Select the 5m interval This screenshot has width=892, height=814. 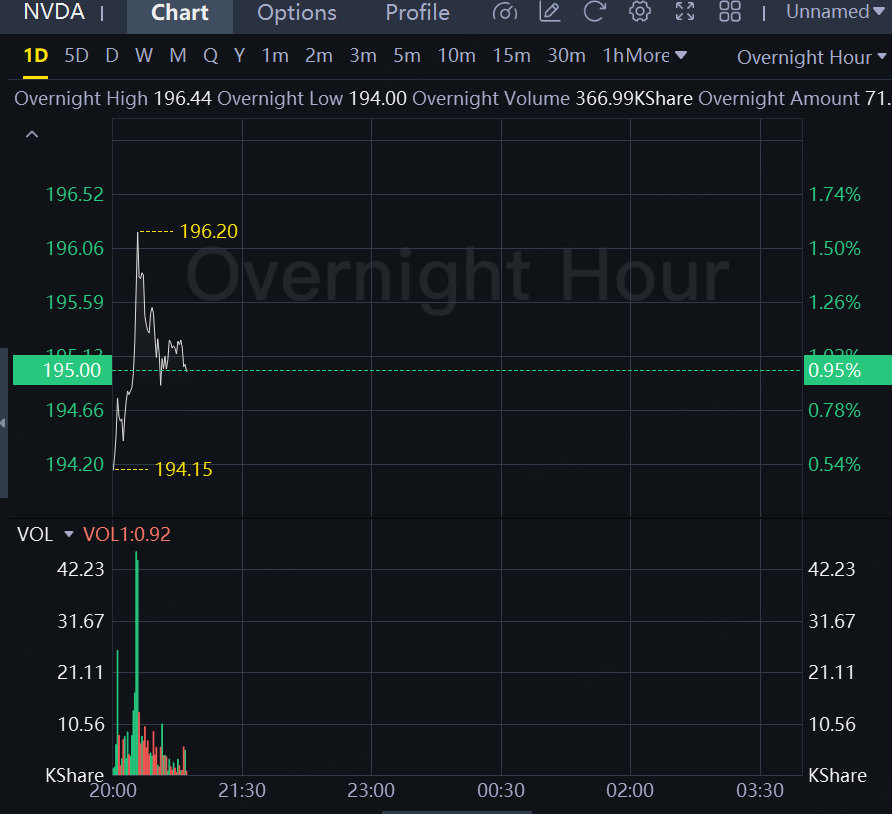[x=407, y=56]
